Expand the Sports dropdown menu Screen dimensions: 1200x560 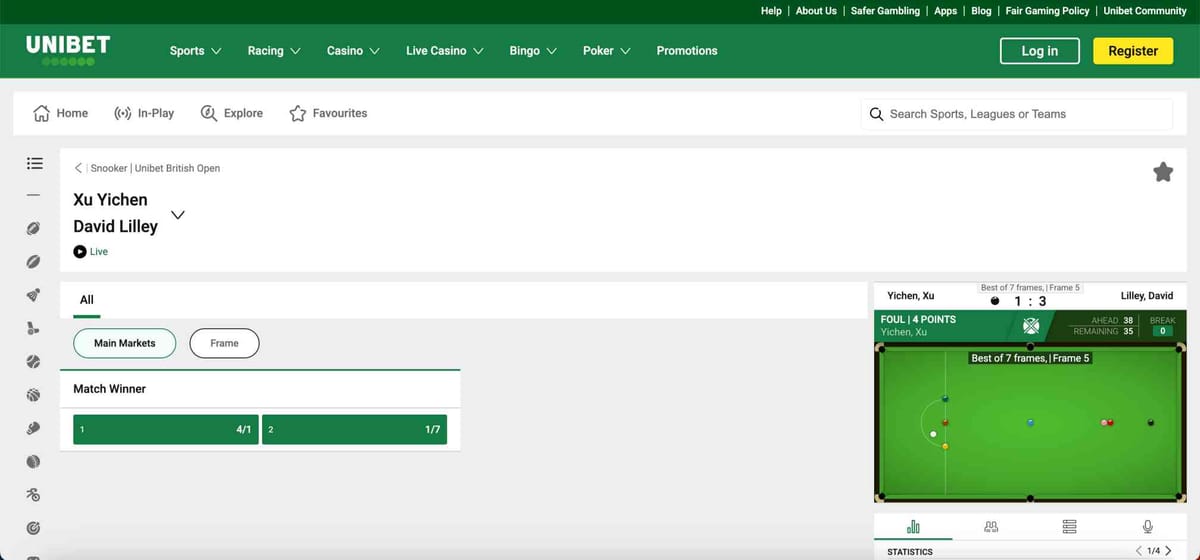point(196,51)
